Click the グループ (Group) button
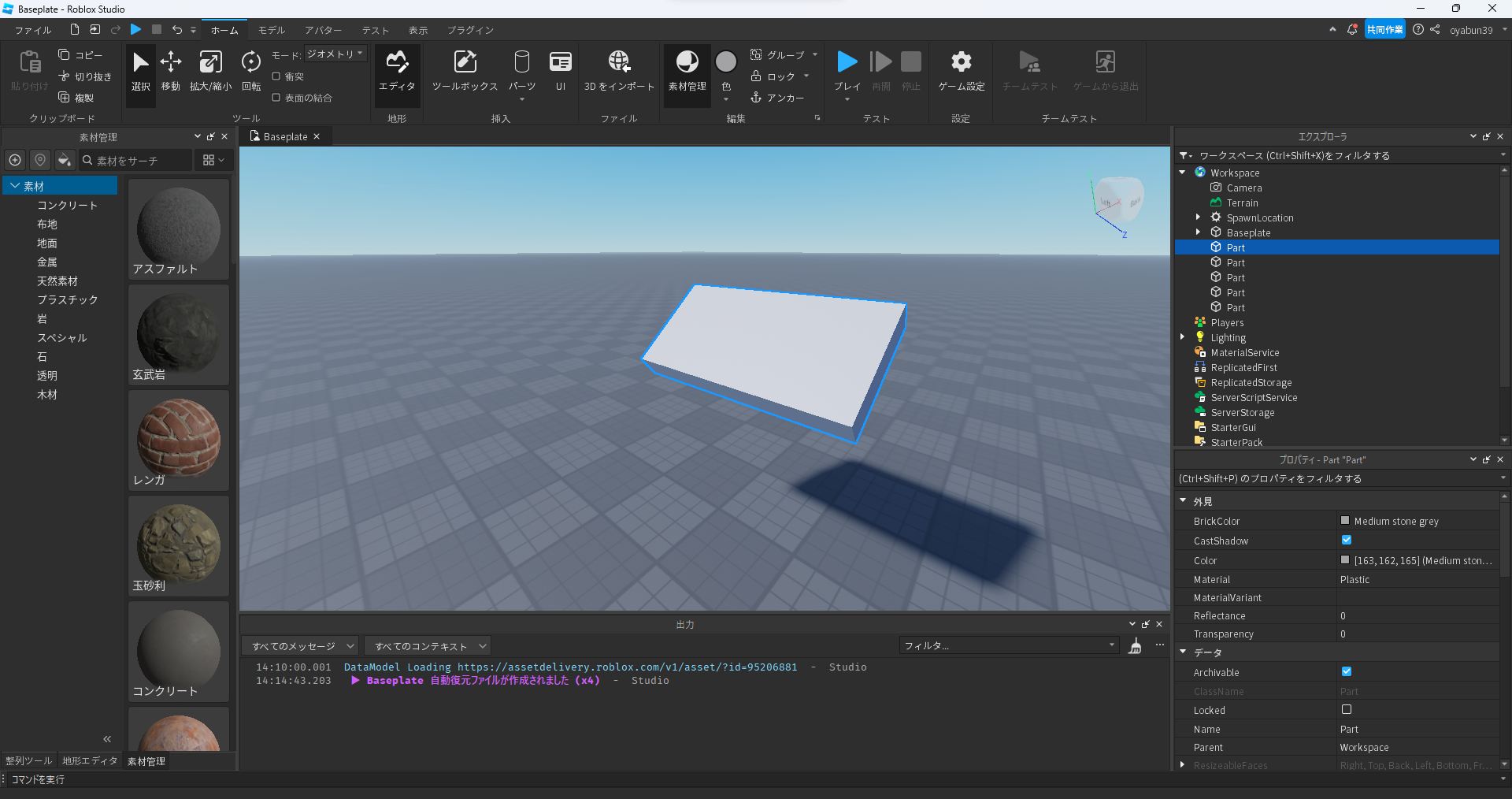The height and width of the screenshot is (799, 1512). [x=778, y=55]
